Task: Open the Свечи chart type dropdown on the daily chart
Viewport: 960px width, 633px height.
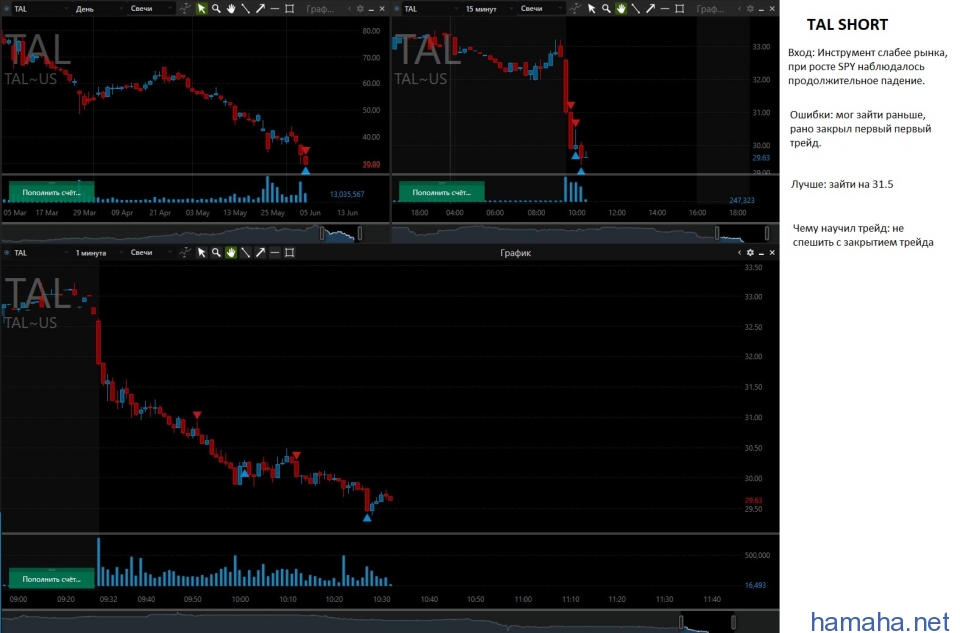Action: coord(151,9)
